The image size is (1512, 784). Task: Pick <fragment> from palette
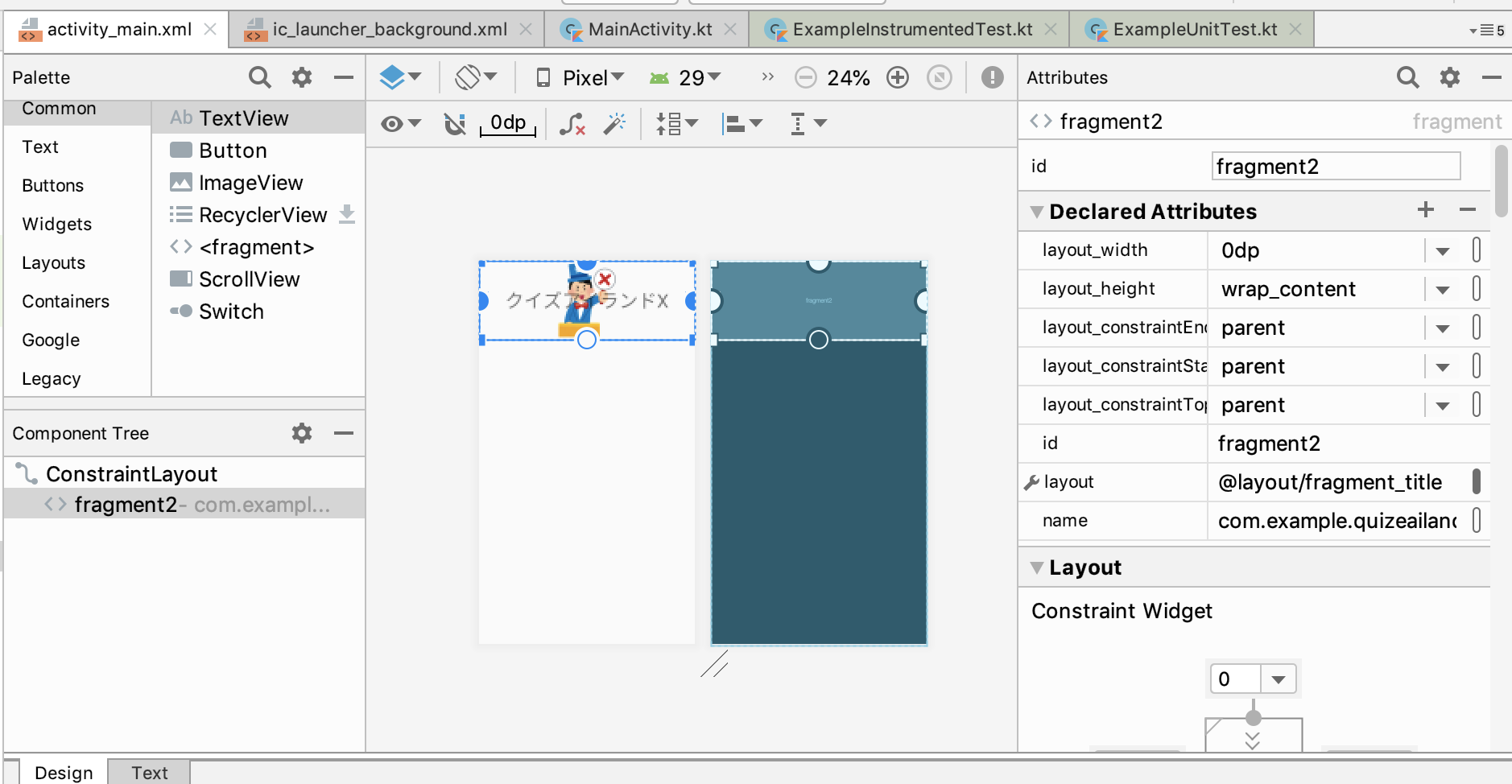tap(258, 247)
